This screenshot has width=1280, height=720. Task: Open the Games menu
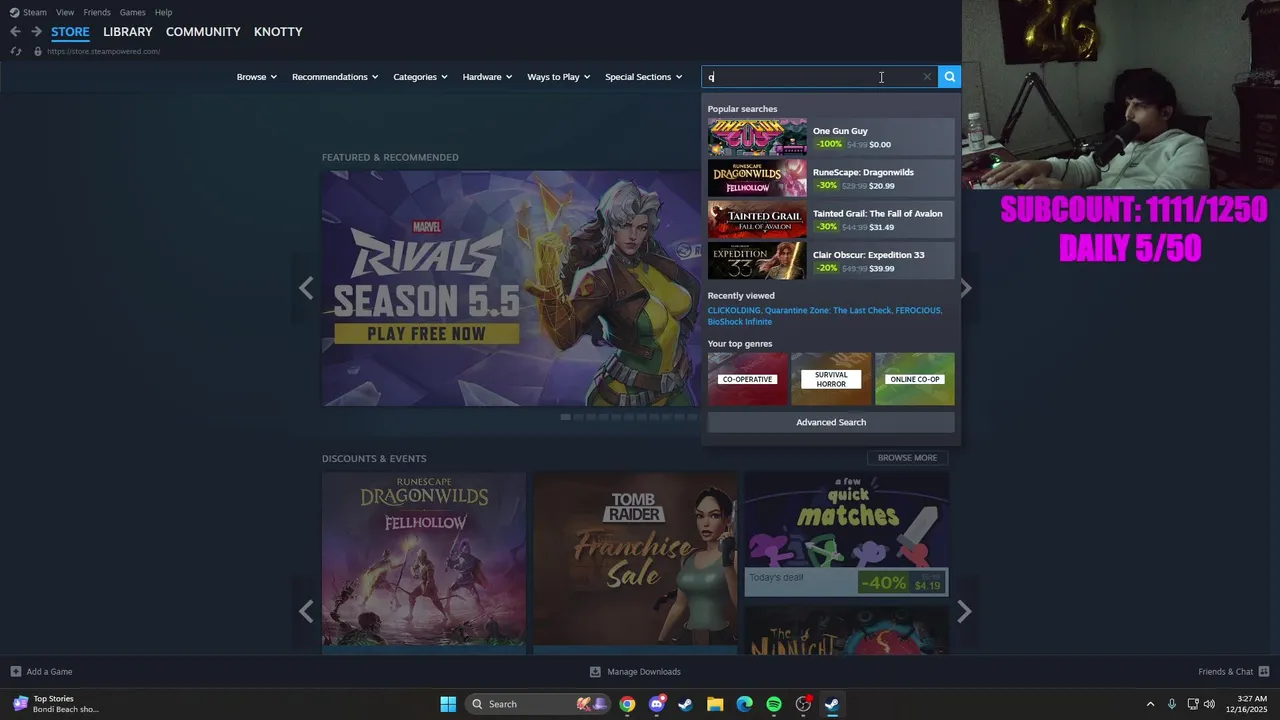(x=132, y=12)
